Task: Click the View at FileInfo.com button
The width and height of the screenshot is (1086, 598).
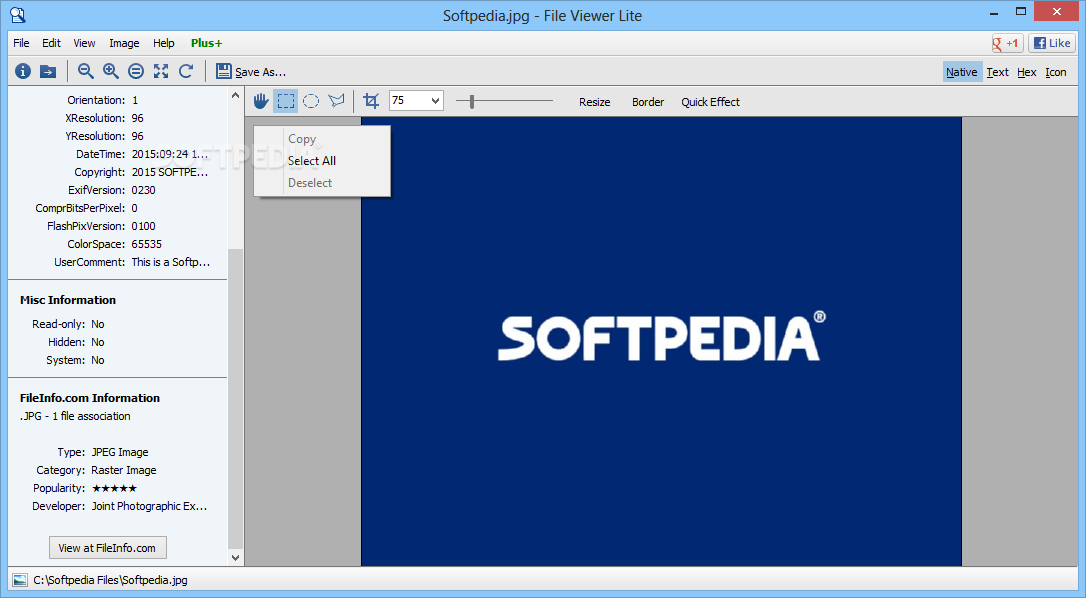Action: pos(107,547)
